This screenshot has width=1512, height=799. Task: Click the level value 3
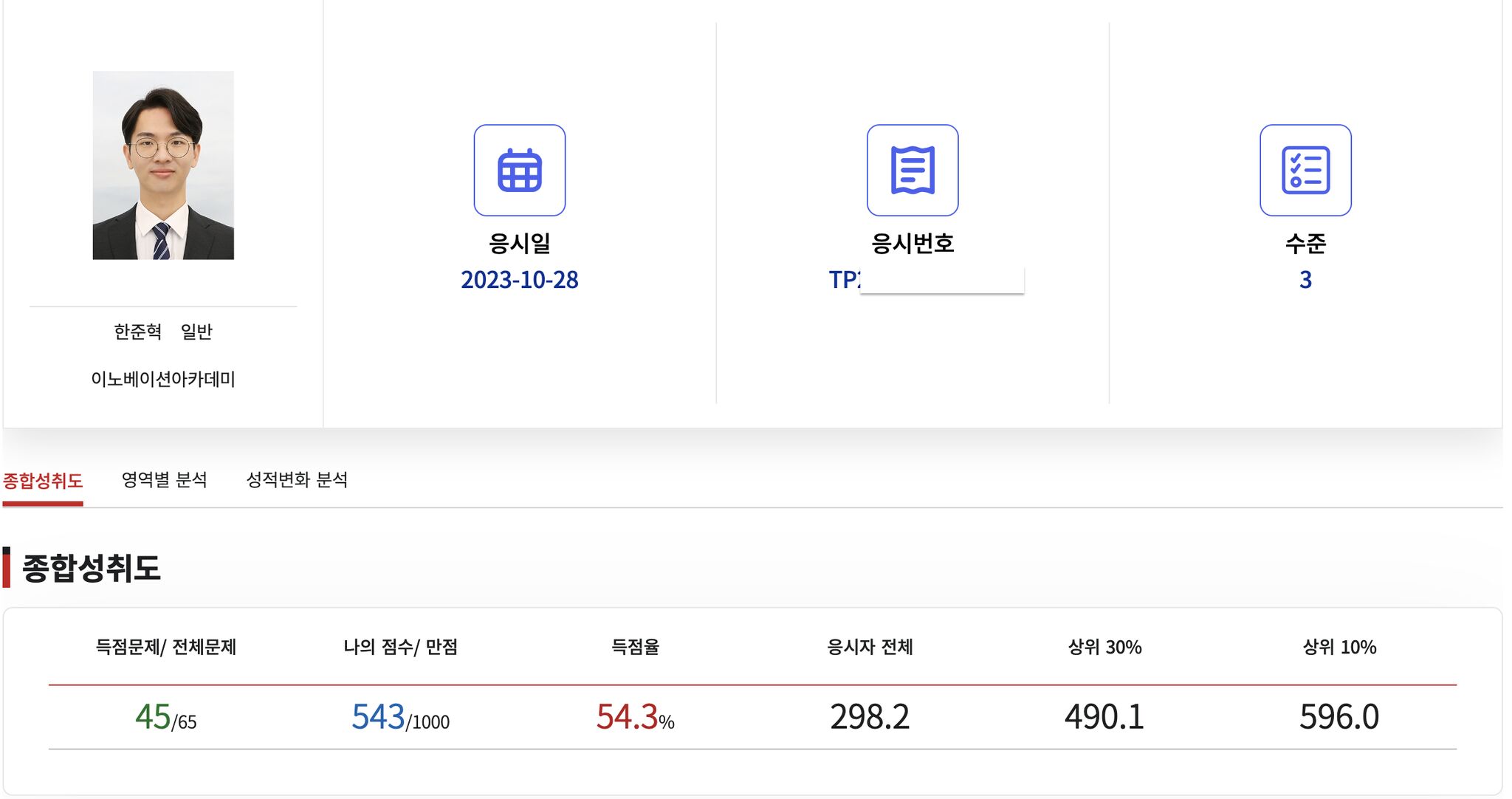tap(1305, 280)
